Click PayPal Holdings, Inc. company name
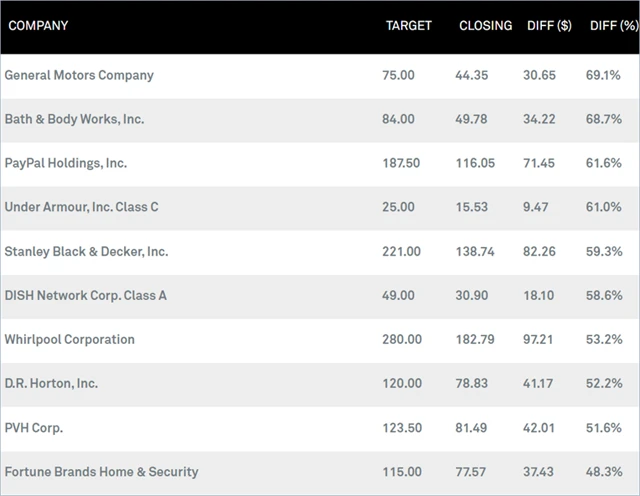Image resolution: width=640 pixels, height=496 pixels. [66, 163]
